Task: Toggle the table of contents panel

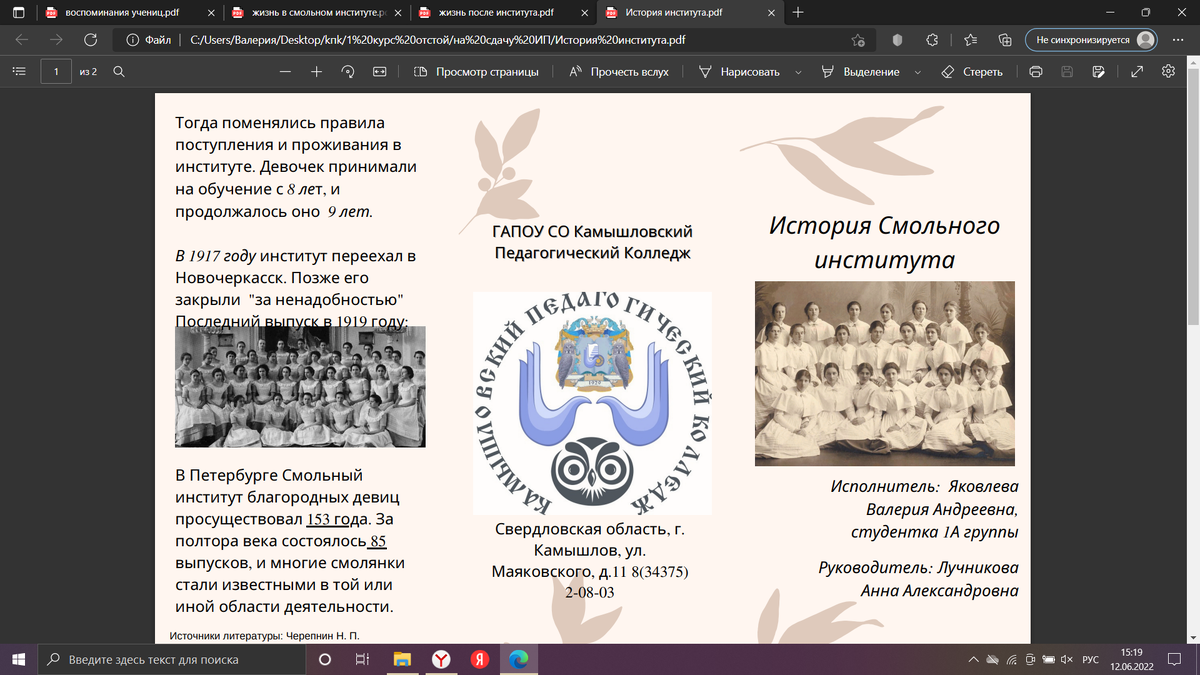Action: click(19, 71)
